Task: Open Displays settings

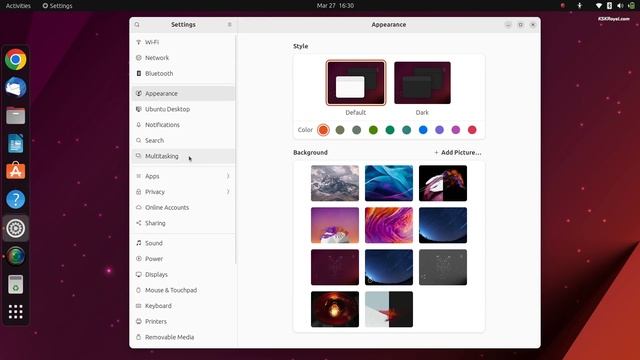Action: click(183, 274)
